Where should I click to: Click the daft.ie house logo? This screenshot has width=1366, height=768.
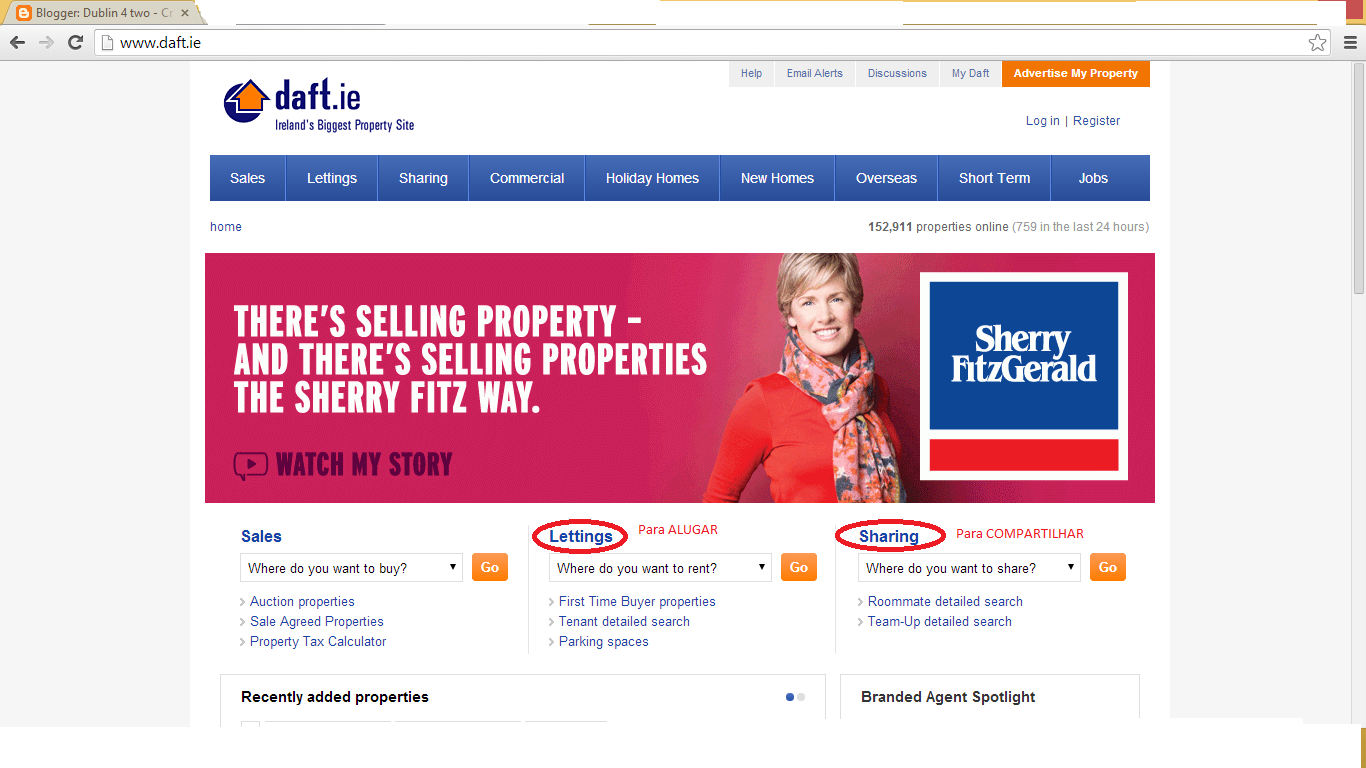[x=247, y=101]
